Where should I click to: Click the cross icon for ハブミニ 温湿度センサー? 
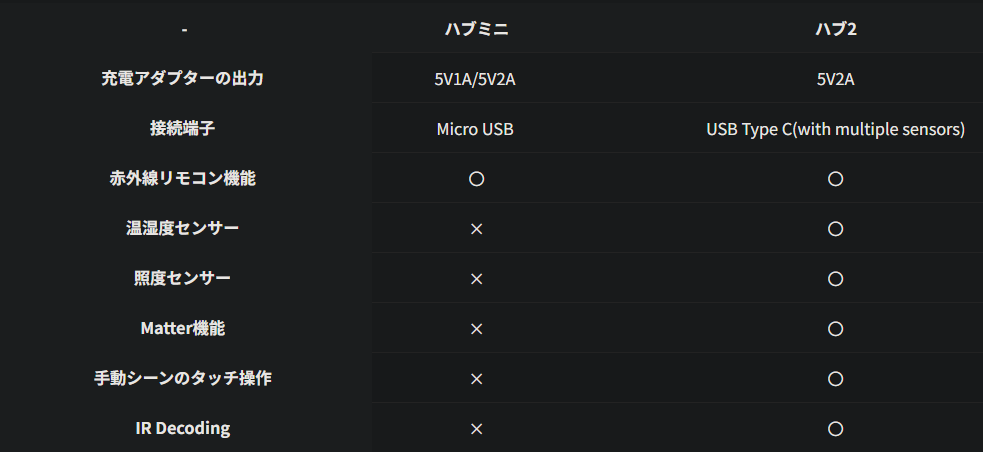[476, 229]
